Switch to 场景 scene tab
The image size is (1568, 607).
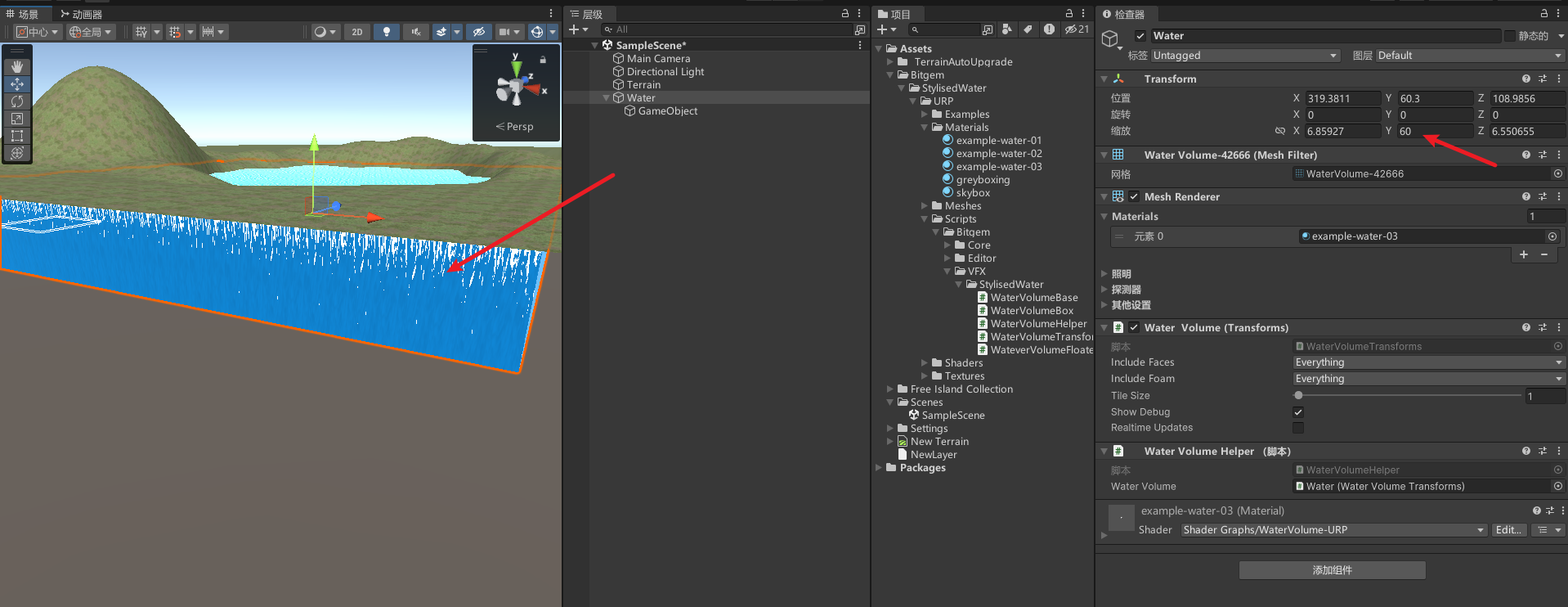click(x=23, y=14)
